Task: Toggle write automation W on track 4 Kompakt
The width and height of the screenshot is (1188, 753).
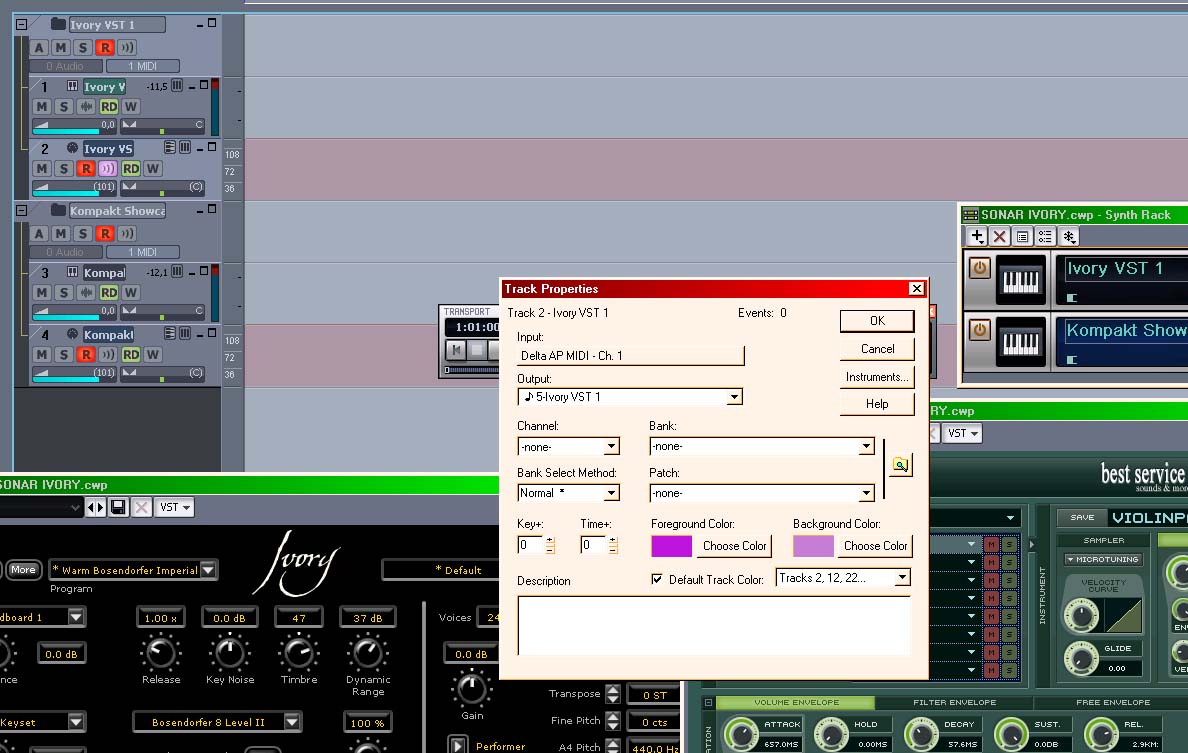Action: [x=153, y=355]
